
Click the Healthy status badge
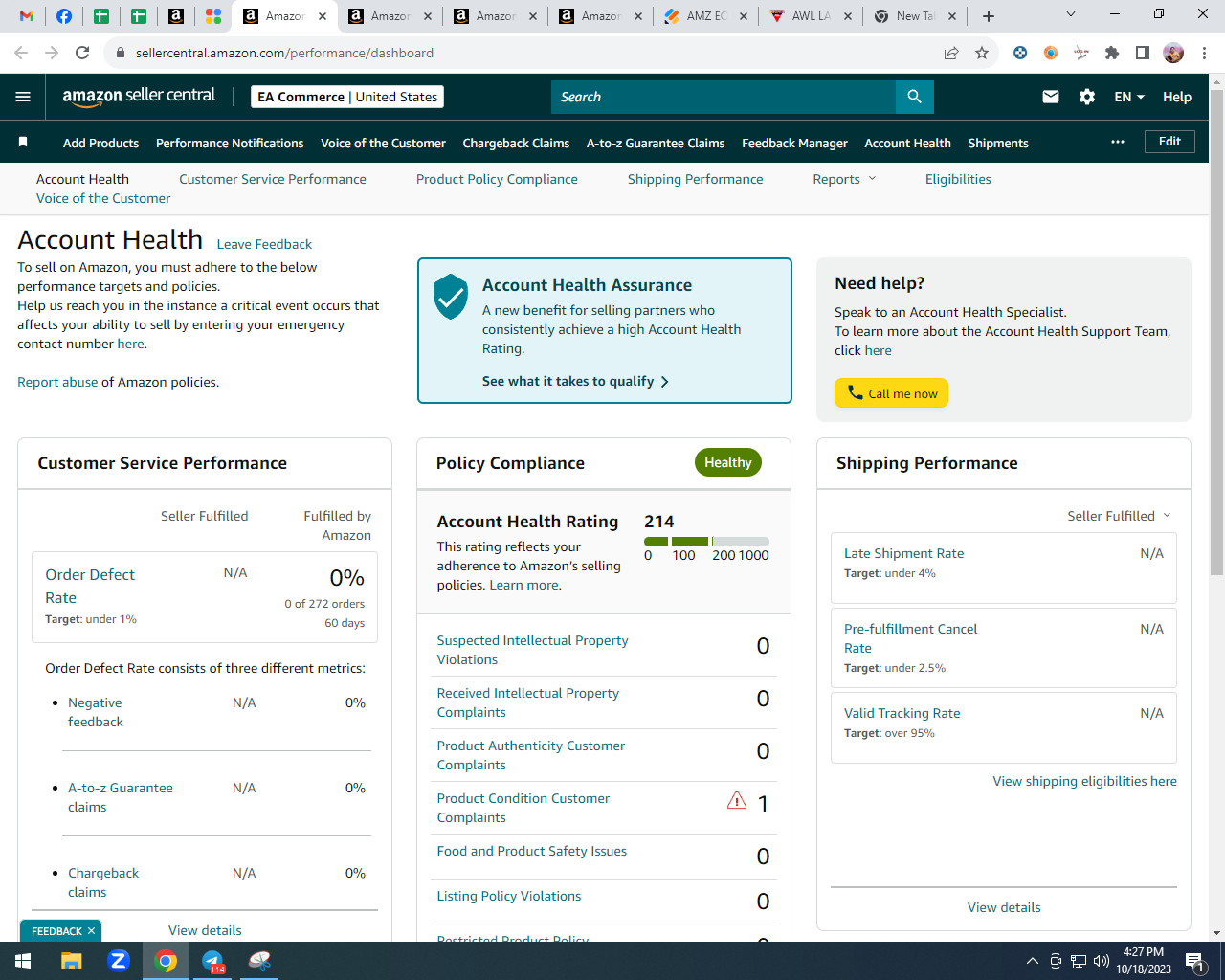click(x=728, y=462)
